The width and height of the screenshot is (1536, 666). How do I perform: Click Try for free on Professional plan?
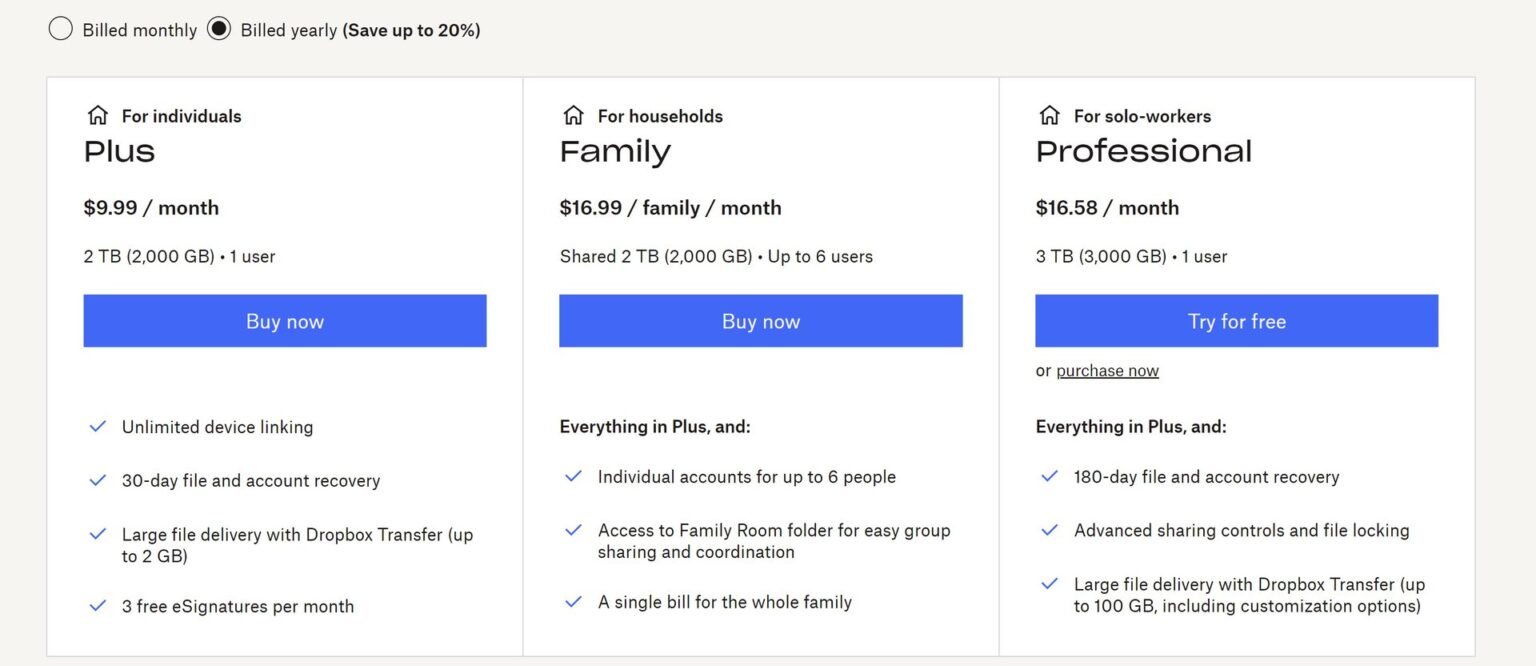coord(1236,321)
